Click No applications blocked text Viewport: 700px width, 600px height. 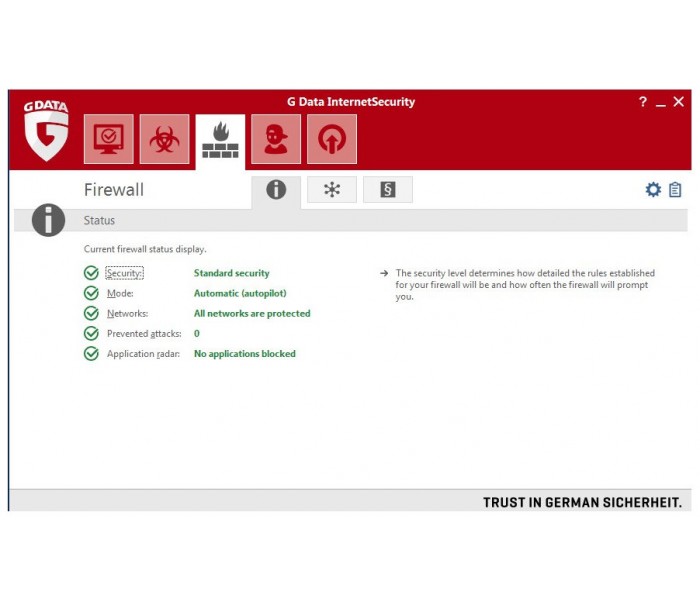(x=245, y=354)
